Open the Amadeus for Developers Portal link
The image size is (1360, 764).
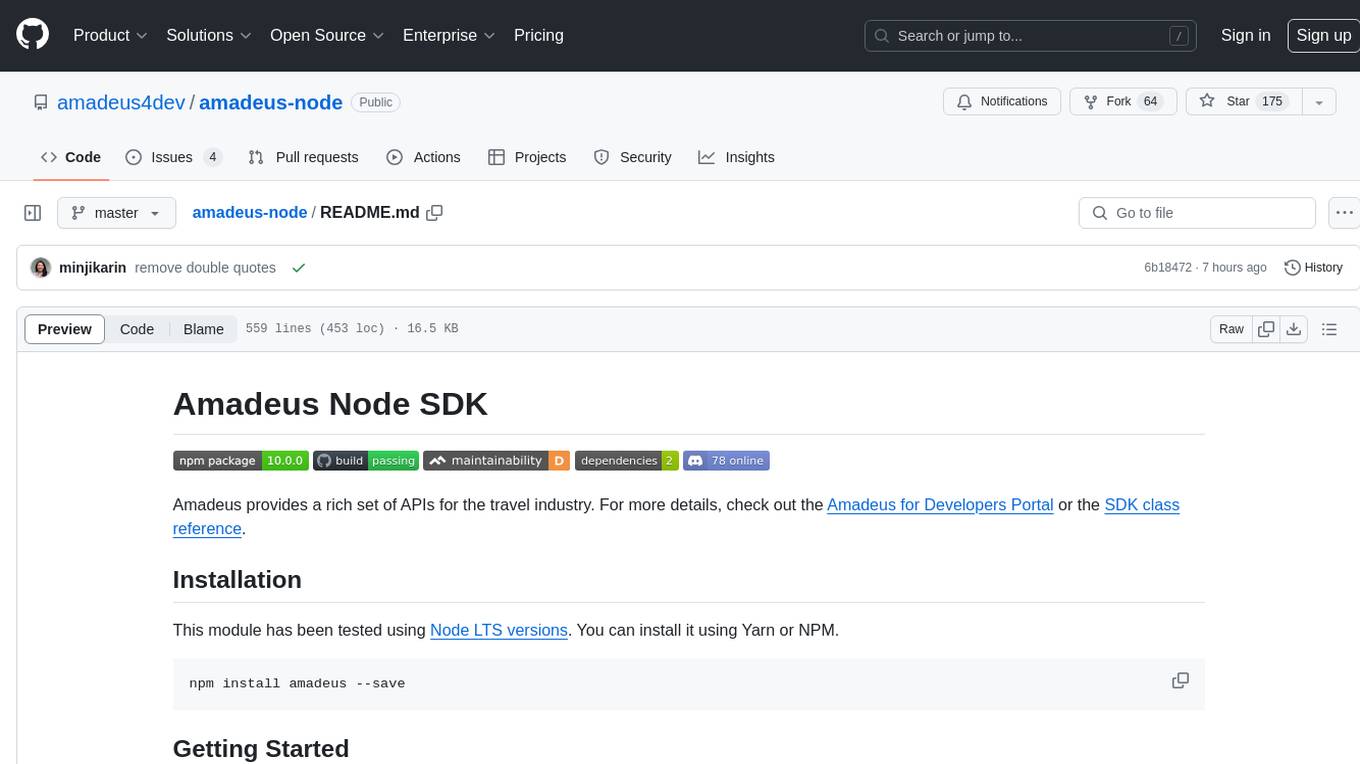[x=940, y=505]
